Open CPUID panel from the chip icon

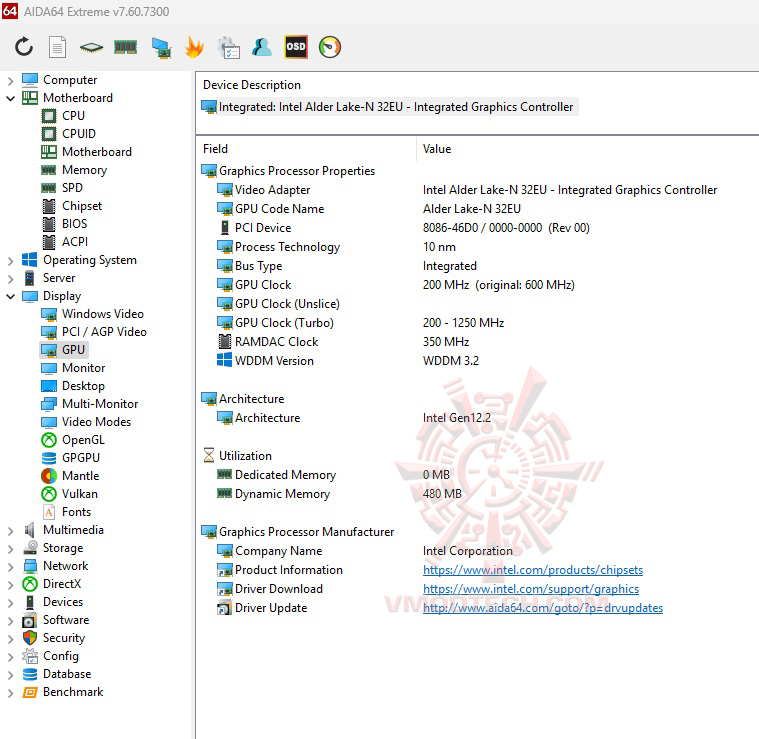point(91,47)
